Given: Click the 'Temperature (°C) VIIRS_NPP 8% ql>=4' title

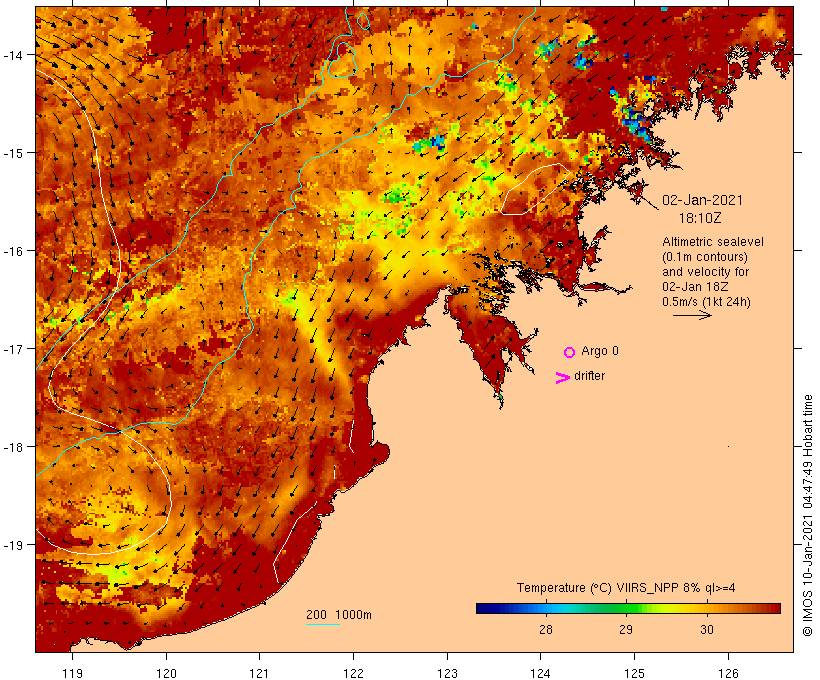Looking at the screenshot, I should click(626, 588).
